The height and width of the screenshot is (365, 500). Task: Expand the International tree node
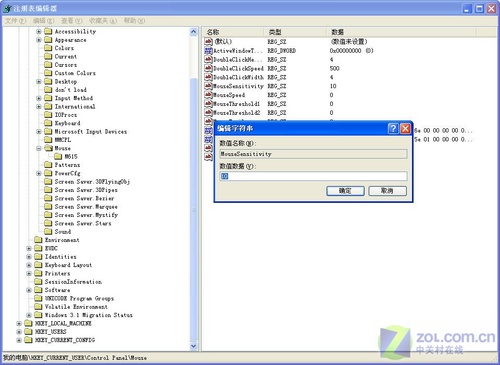click(39, 106)
